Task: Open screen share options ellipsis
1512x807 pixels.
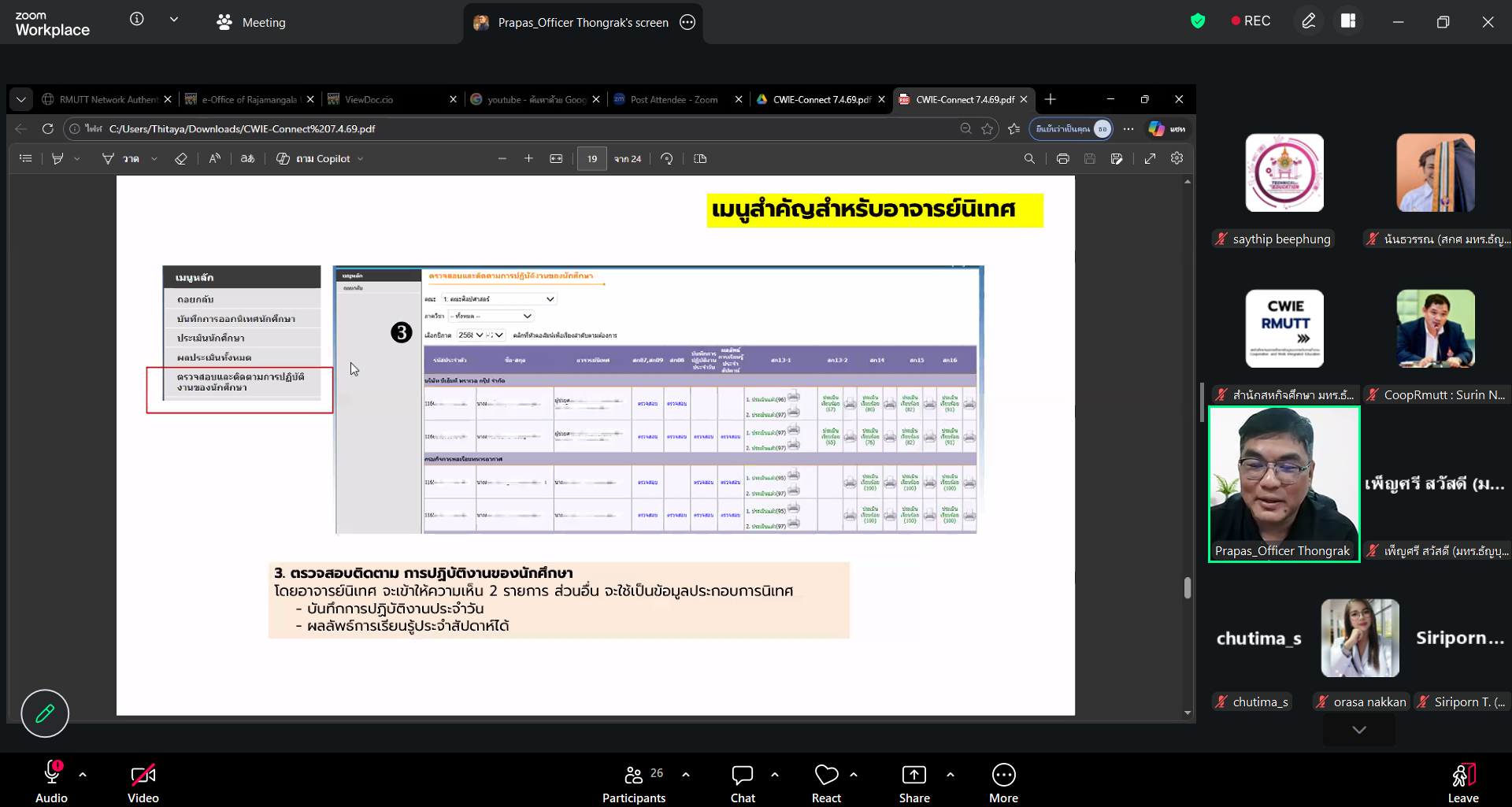Action: tap(687, 23)
